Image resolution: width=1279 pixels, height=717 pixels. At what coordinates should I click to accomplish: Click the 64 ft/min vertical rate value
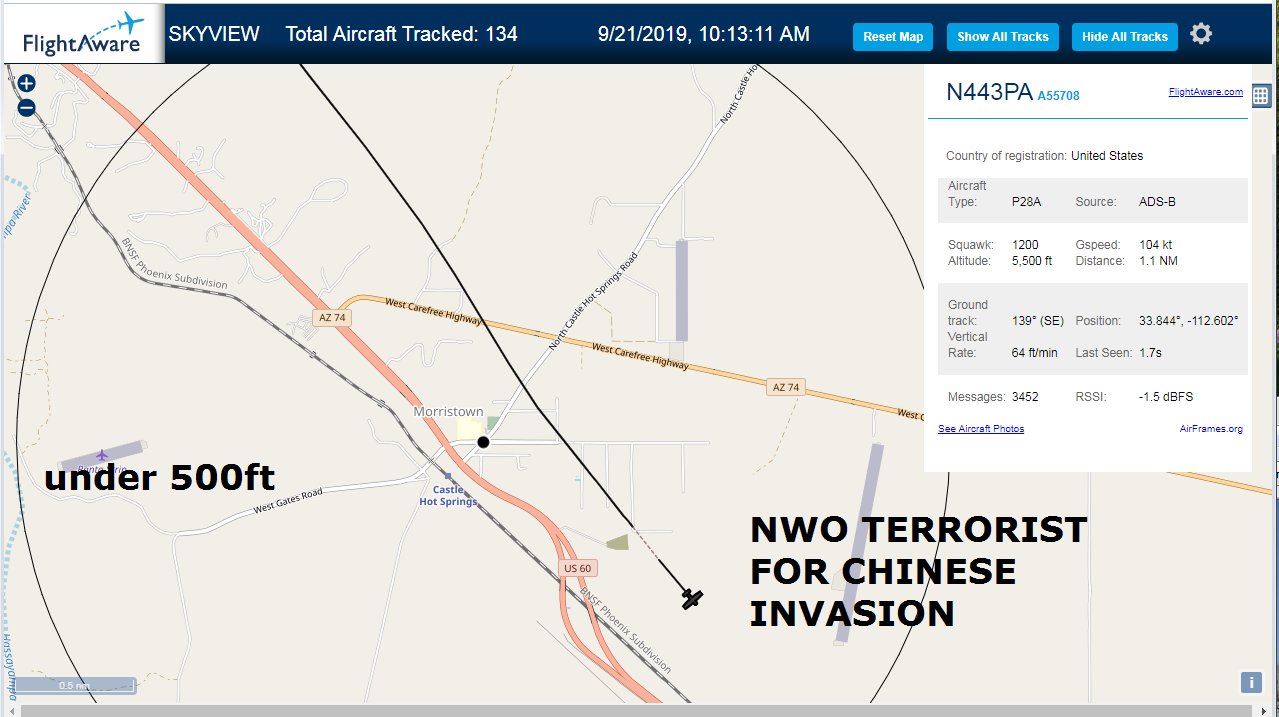[x=1035, y=353]
